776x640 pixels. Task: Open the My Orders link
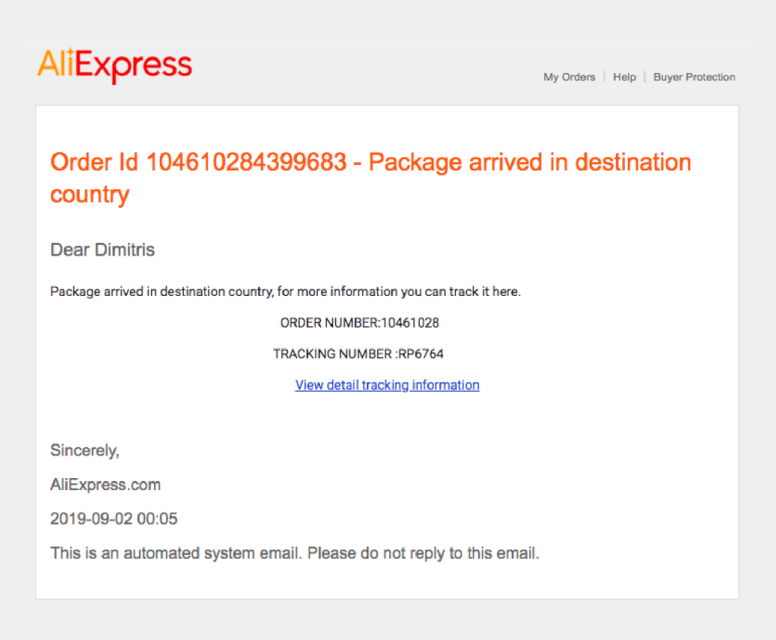[x=569, y=77]
